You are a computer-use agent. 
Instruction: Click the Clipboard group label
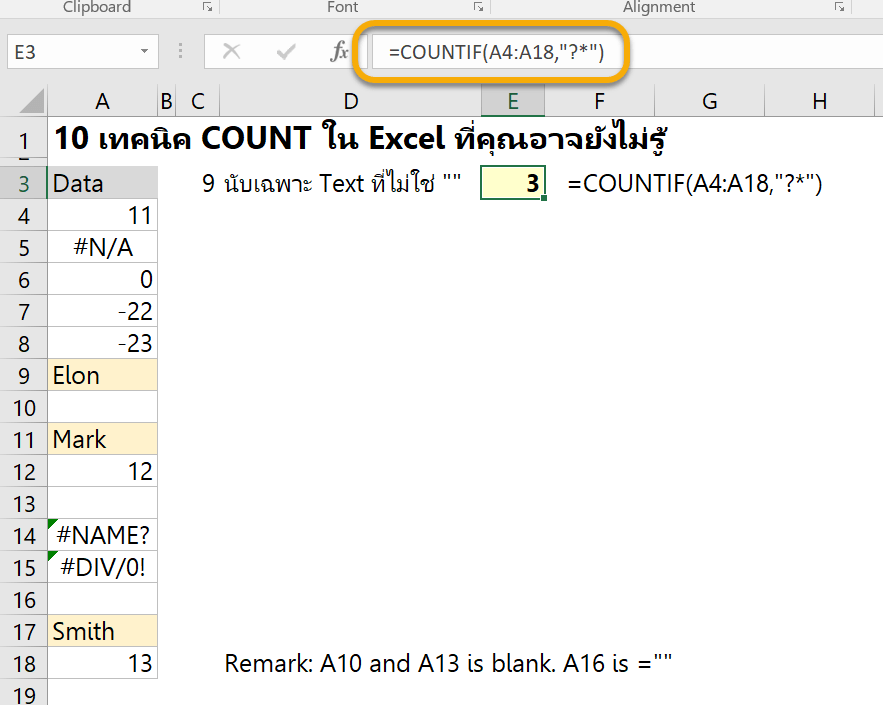click(x=96, y=7)
